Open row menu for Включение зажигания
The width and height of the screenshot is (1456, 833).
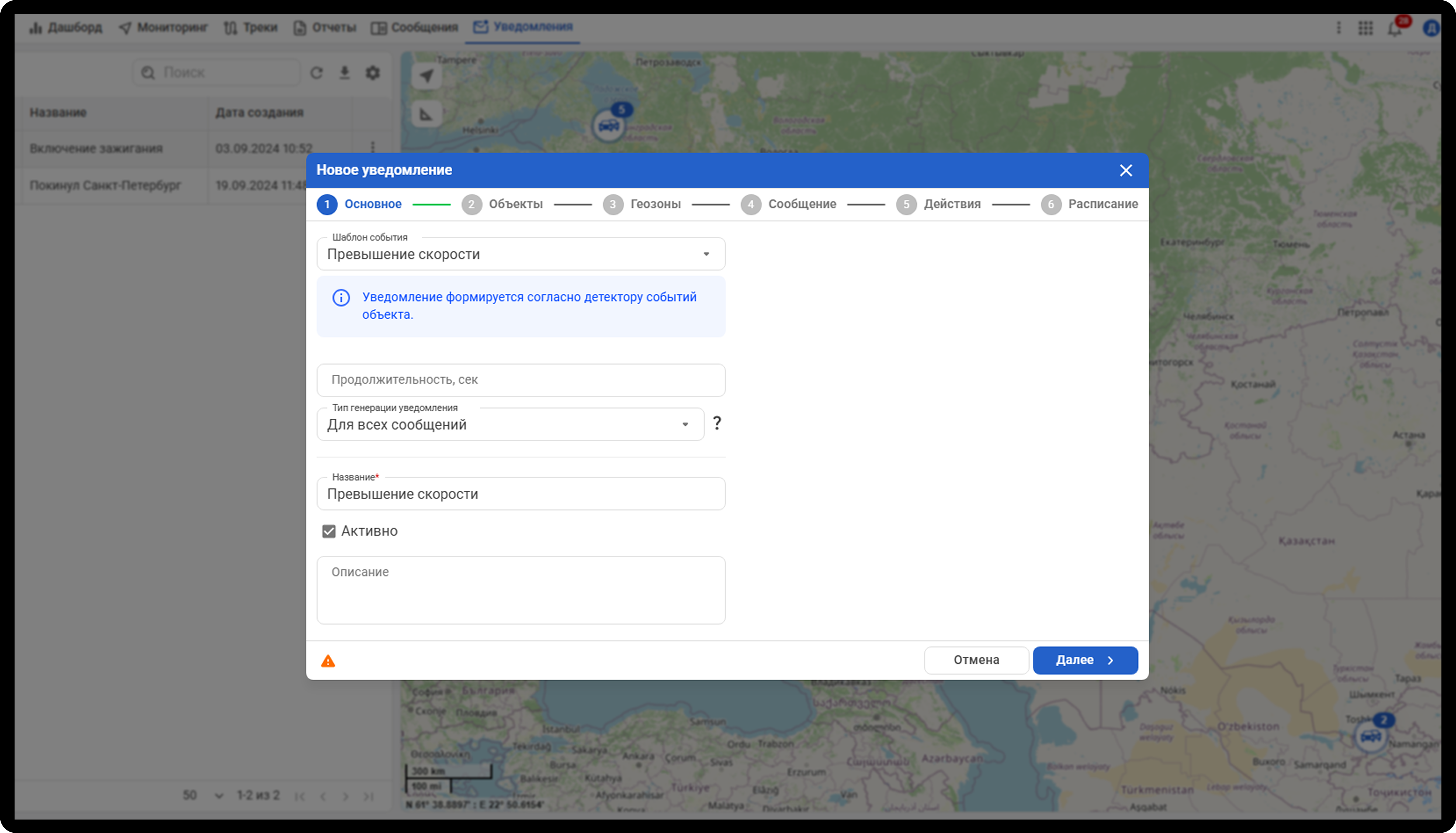coord(373,148)
